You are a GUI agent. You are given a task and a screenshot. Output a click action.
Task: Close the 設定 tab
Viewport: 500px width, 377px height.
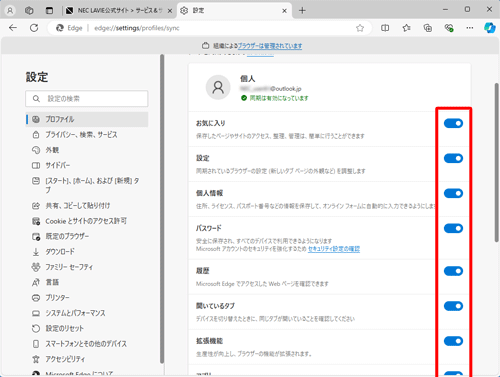pos(284,11)
